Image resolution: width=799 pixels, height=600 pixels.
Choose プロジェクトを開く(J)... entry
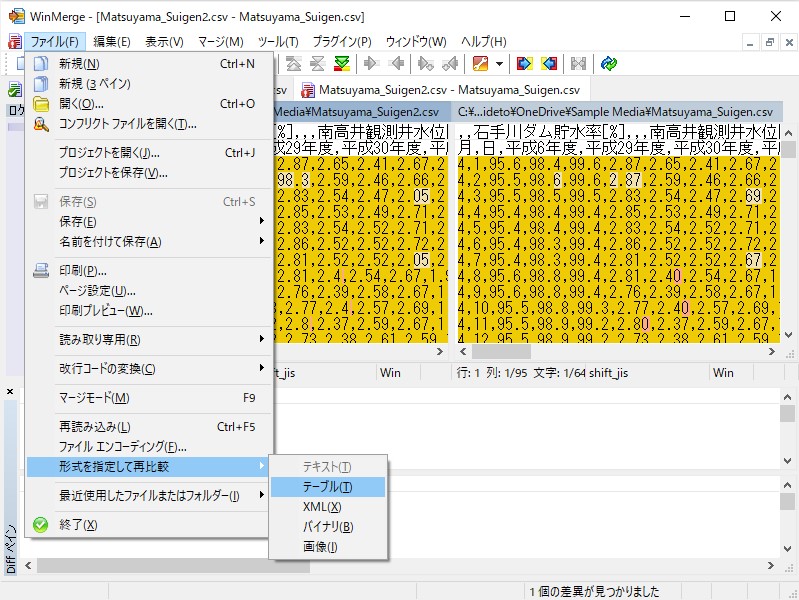click(x=149, y=152)
